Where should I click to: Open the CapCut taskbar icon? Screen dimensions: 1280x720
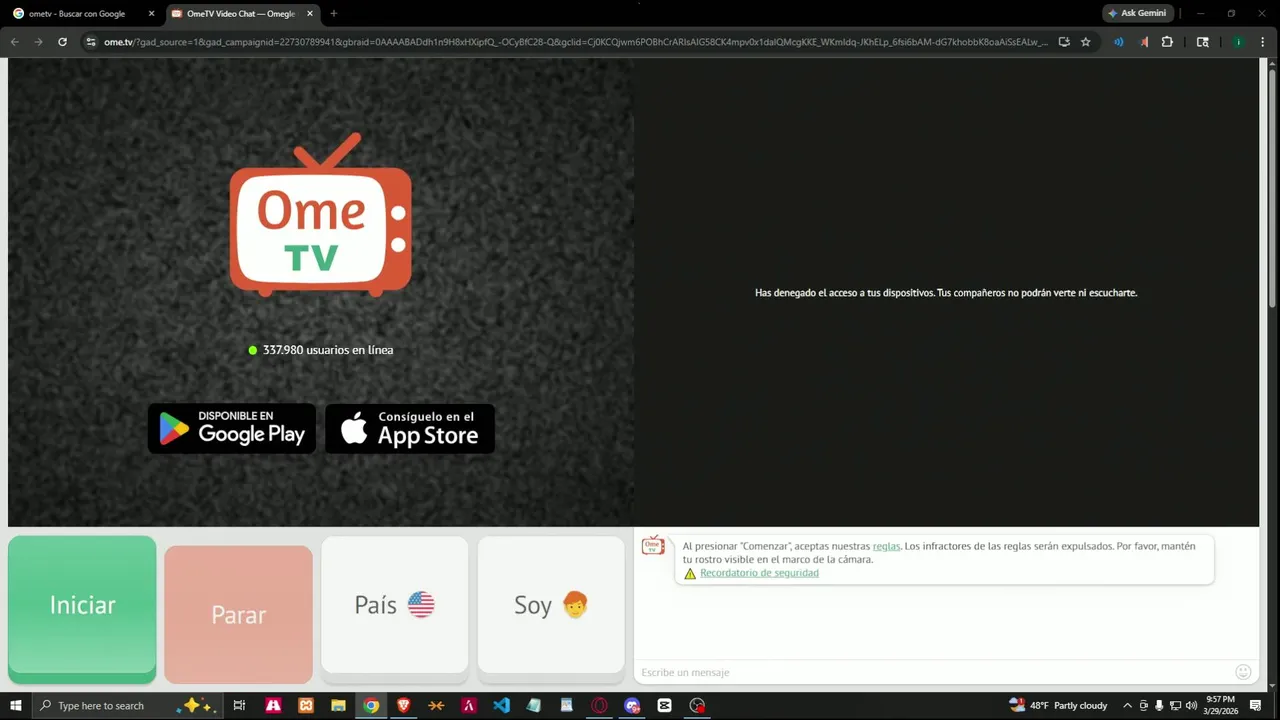pyautogui.click(x=664, y=705)
